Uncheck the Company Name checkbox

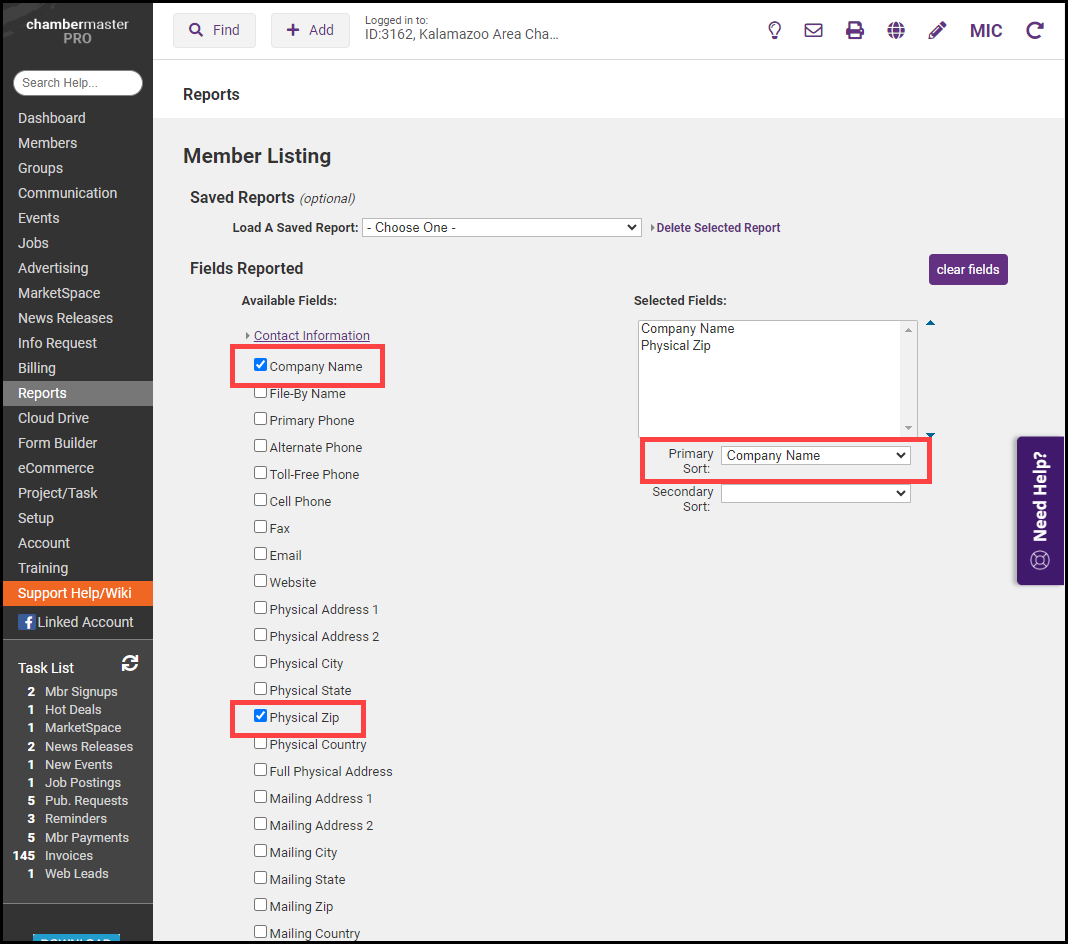point(261,365)
